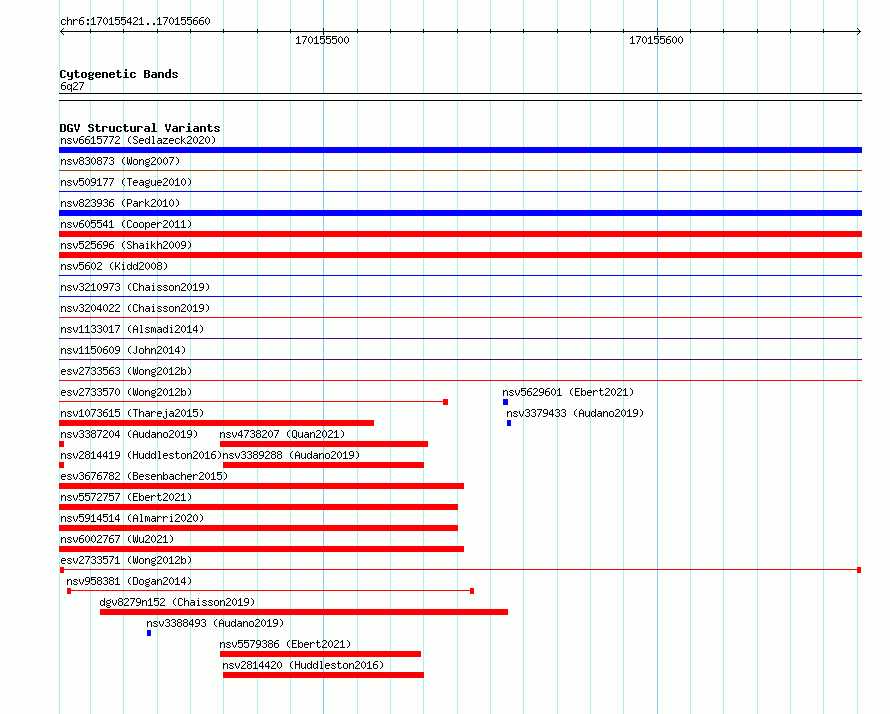
Task: Click esv2733570 (Wong2012b) label
Action: tap(126, 392)
